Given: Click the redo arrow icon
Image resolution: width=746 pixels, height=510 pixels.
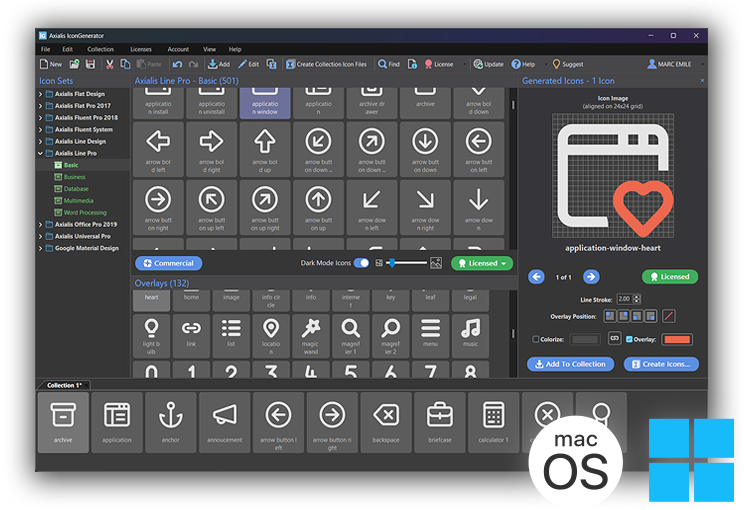Looking at the screenshot, I should 193,64.
